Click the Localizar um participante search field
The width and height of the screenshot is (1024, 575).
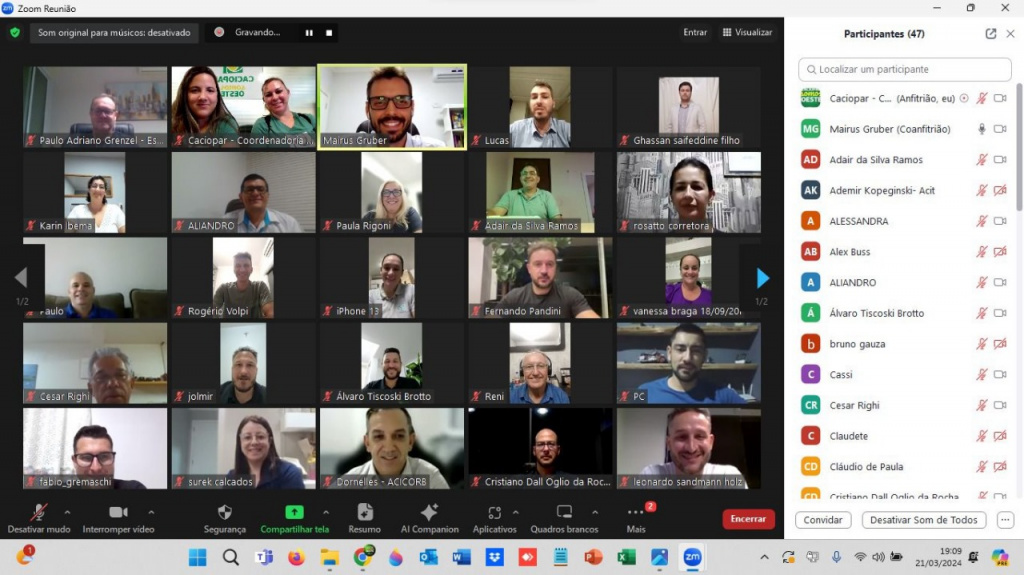905,69
